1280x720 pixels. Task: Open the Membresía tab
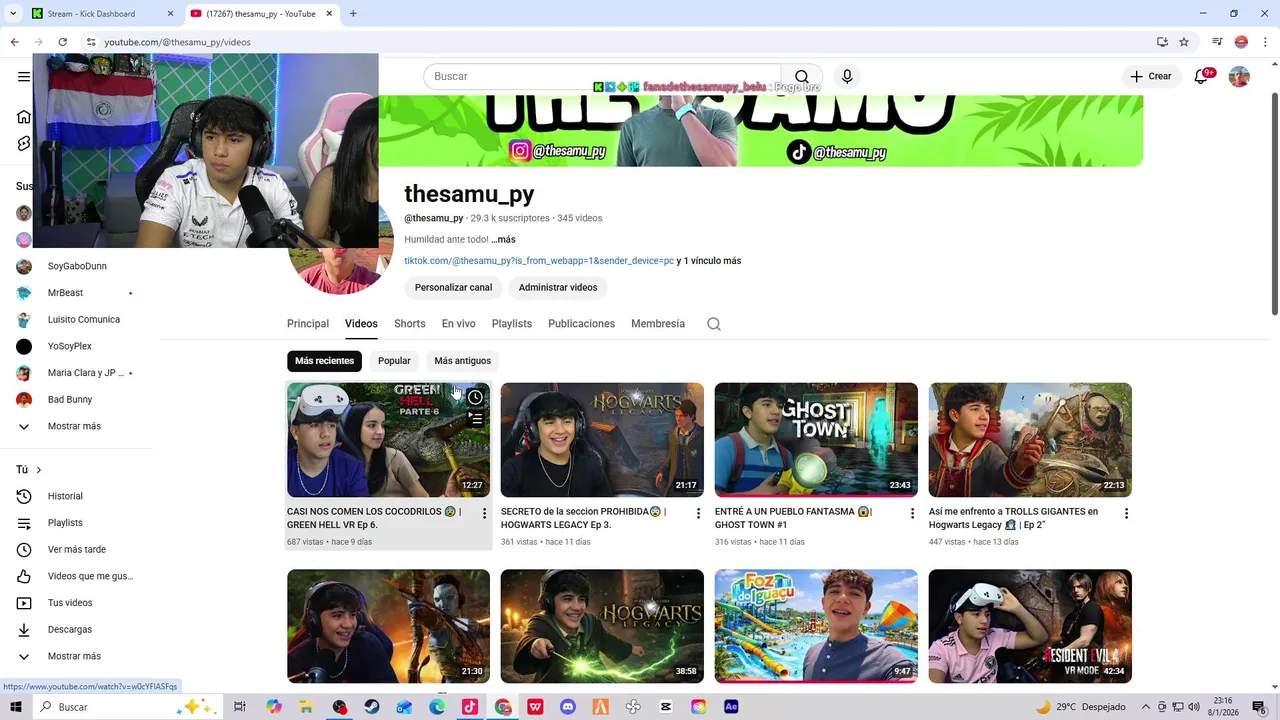[658, 324]
